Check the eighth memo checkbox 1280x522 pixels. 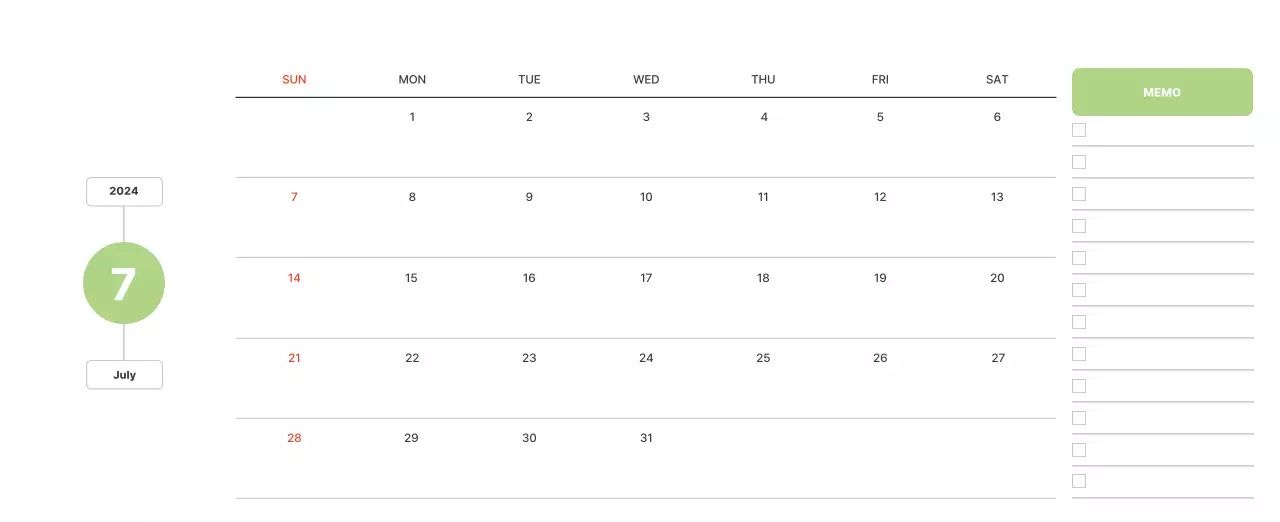pyautogui.click(x=1079, y=354)
